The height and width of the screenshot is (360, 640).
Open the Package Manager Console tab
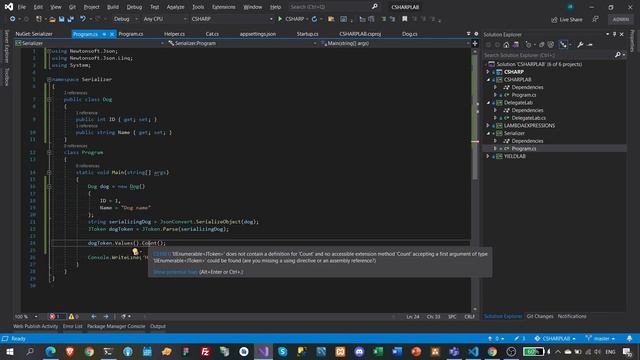pyautogui.click(x=116, y=326)
